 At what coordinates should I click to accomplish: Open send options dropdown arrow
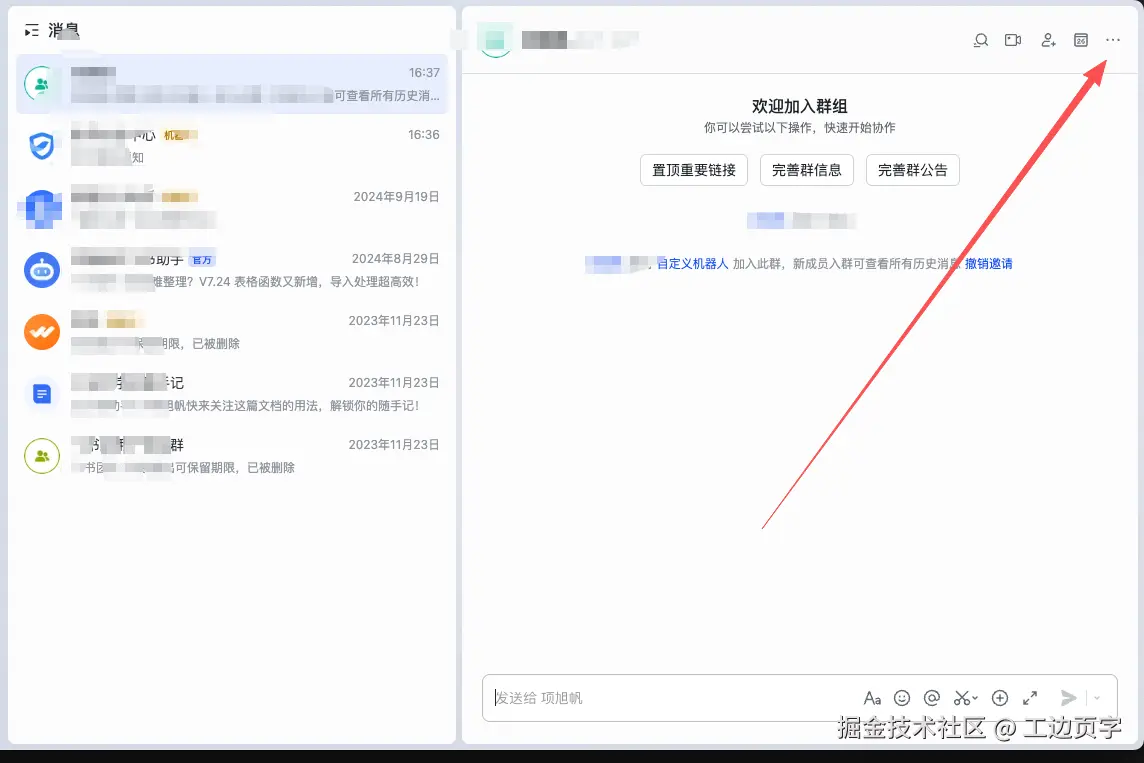[x=1097, y=698]
